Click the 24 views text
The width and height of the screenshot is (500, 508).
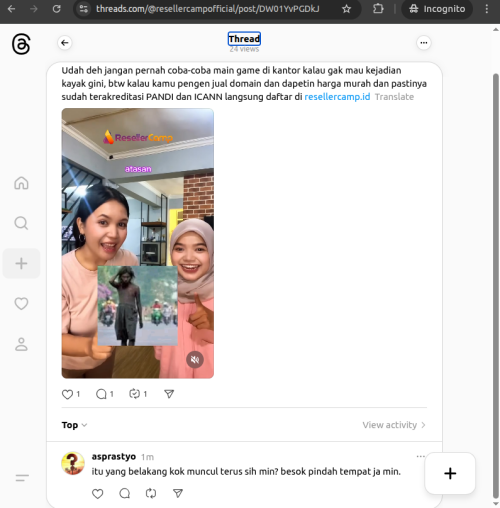pos(244,49)
